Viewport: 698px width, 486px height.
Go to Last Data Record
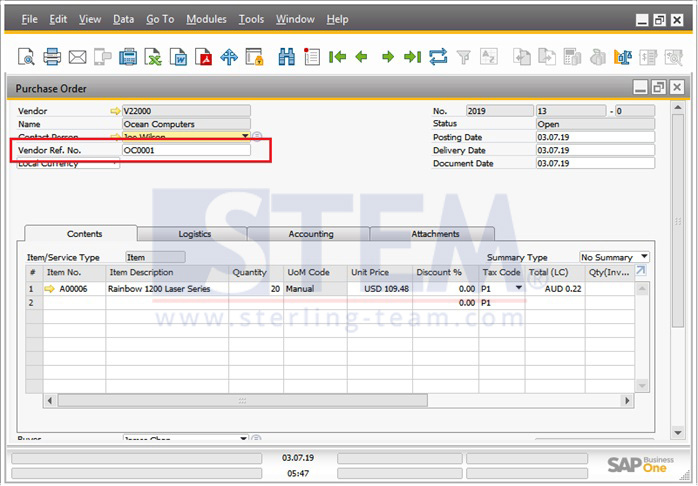pyautogui.click(x=413, y=57)
